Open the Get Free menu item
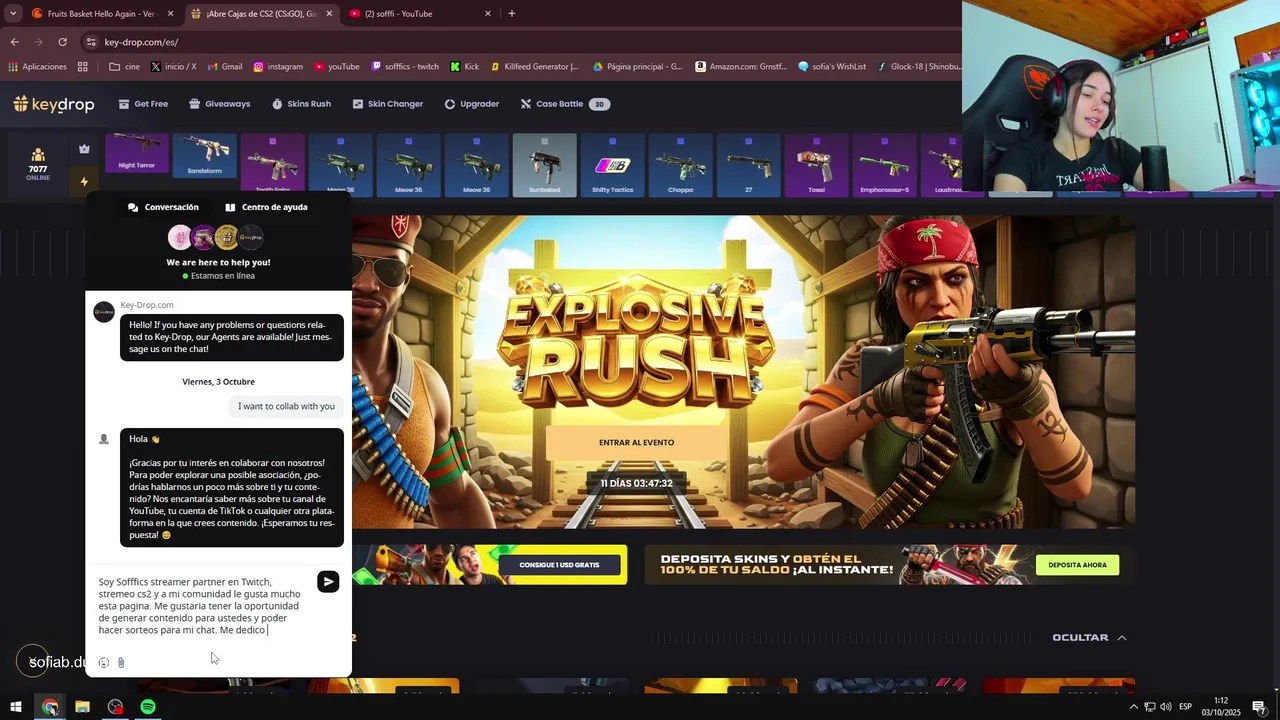 click(143, 104)
